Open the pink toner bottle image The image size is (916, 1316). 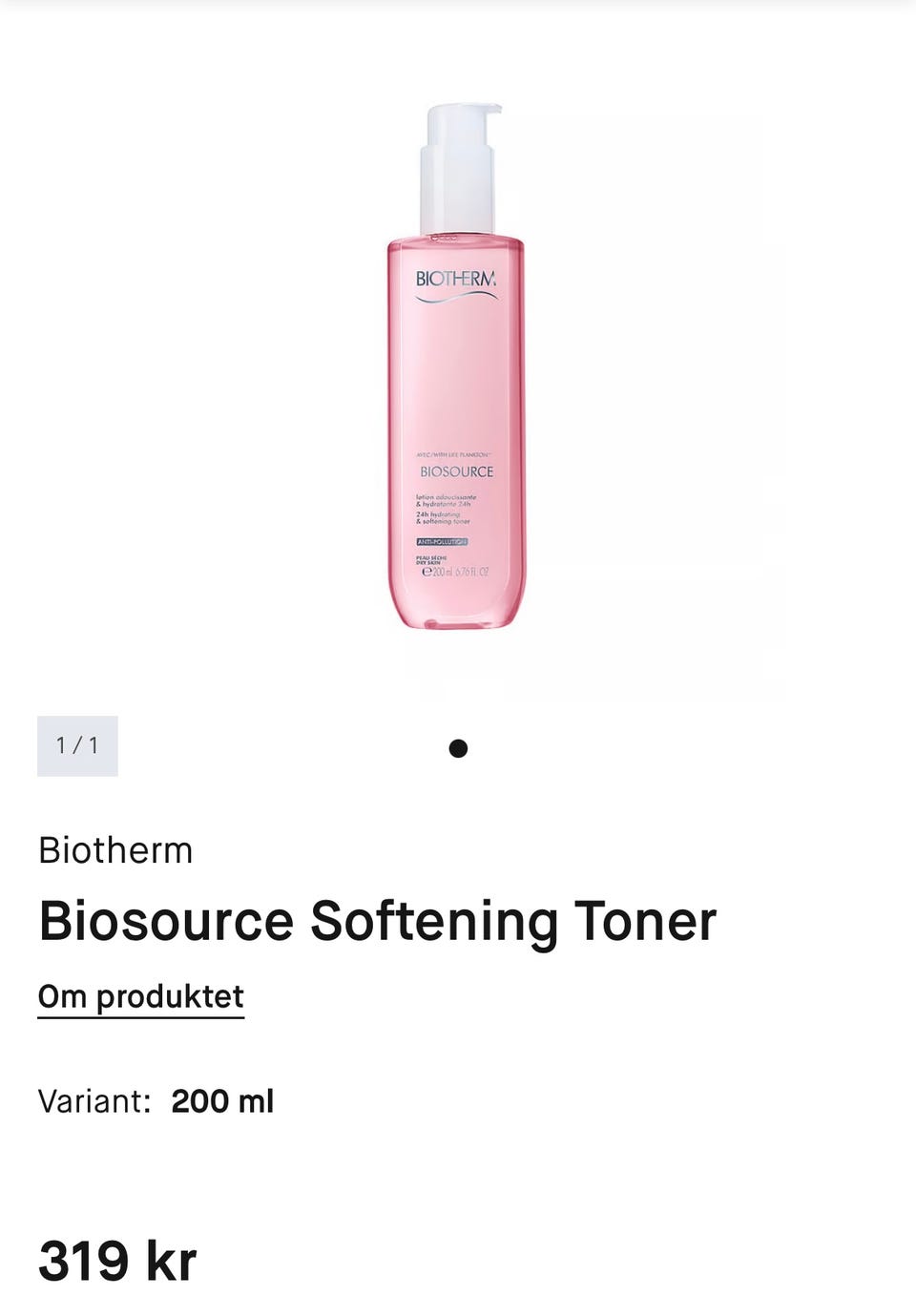pos(456,366)
